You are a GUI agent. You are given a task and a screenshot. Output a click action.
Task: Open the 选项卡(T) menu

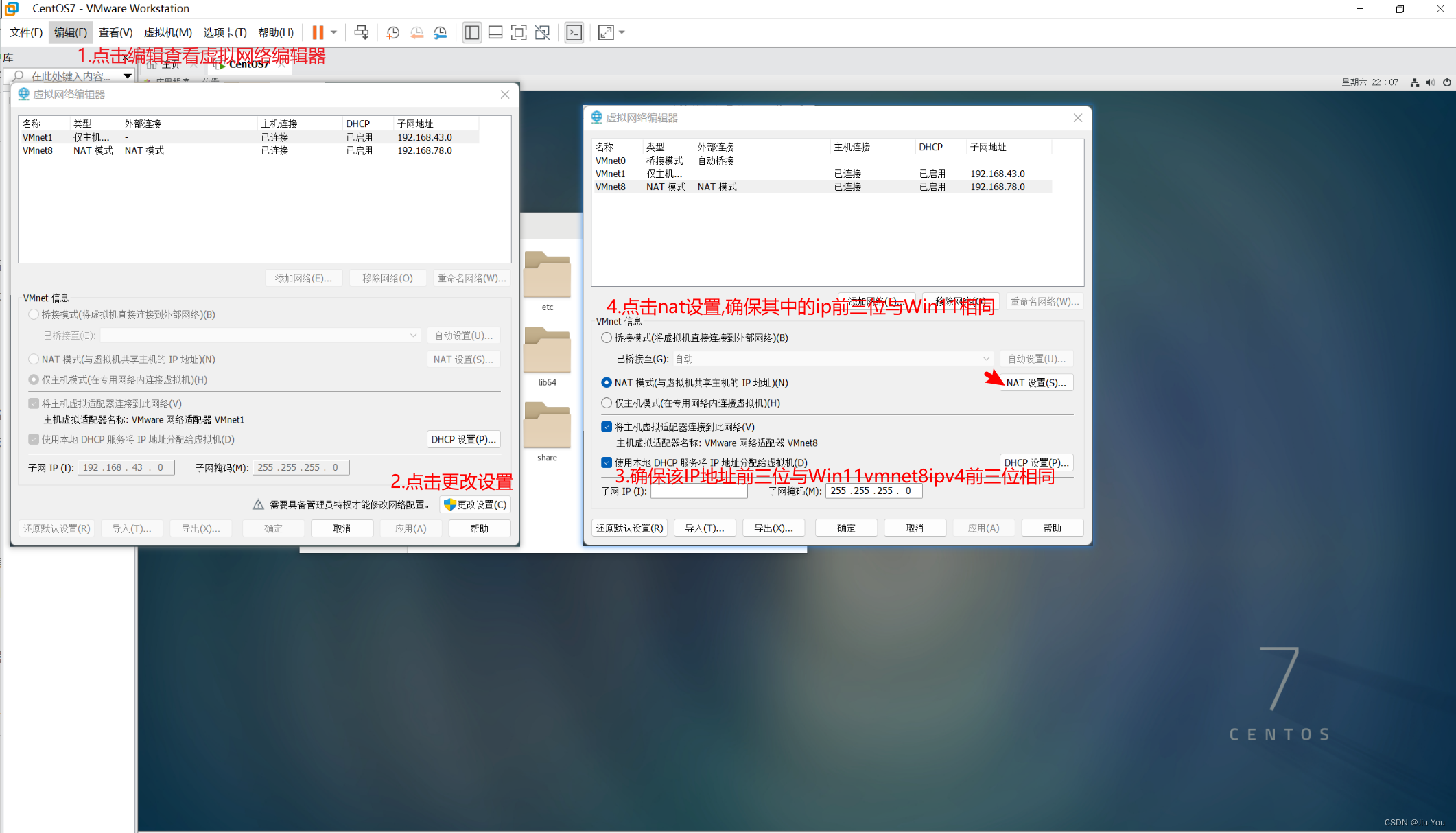[225, 32]
